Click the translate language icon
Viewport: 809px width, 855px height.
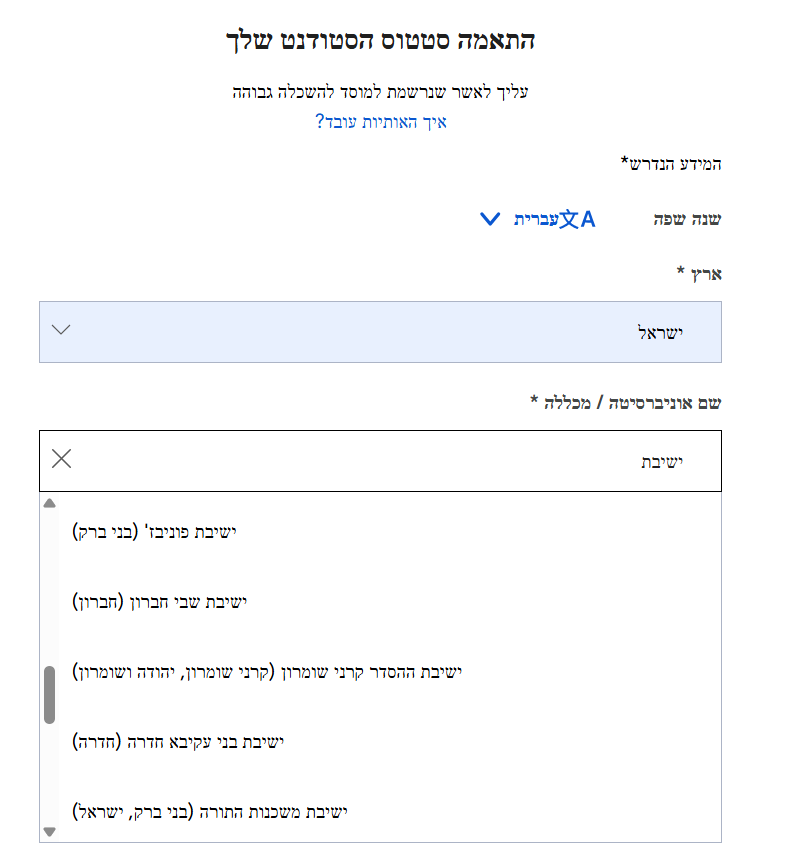click(x=576, y=219)
